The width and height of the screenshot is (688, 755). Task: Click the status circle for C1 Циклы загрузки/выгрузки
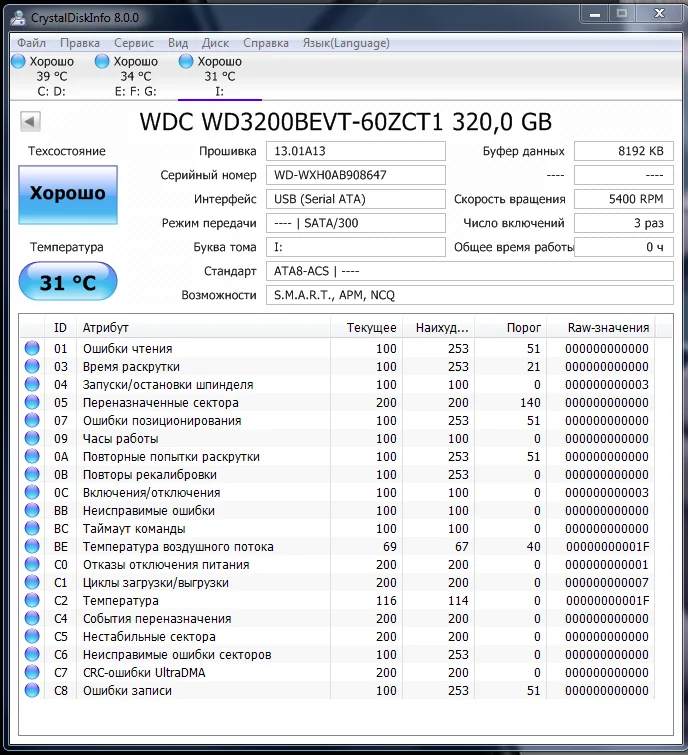click(x=32, y=582)
